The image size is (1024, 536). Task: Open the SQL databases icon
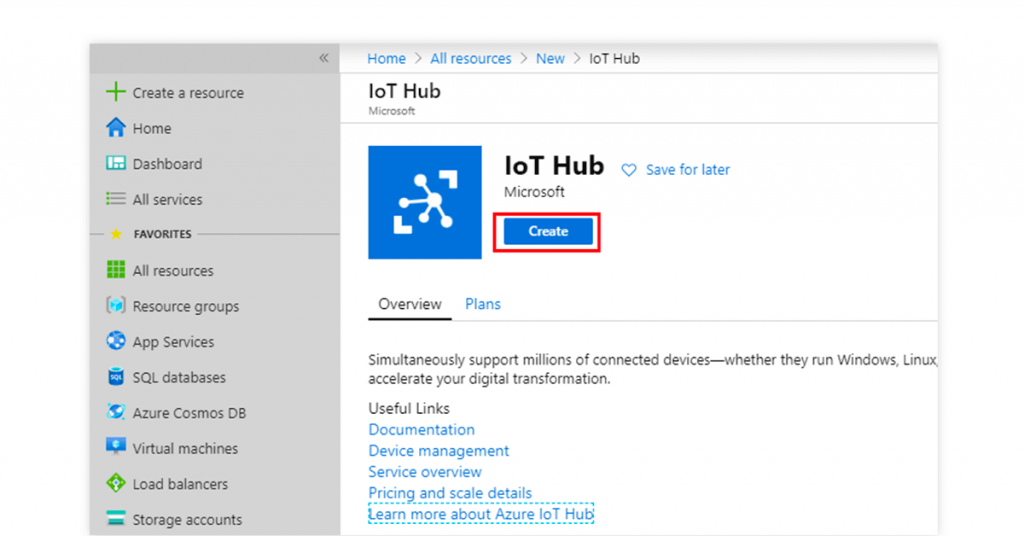coord(116,377)
